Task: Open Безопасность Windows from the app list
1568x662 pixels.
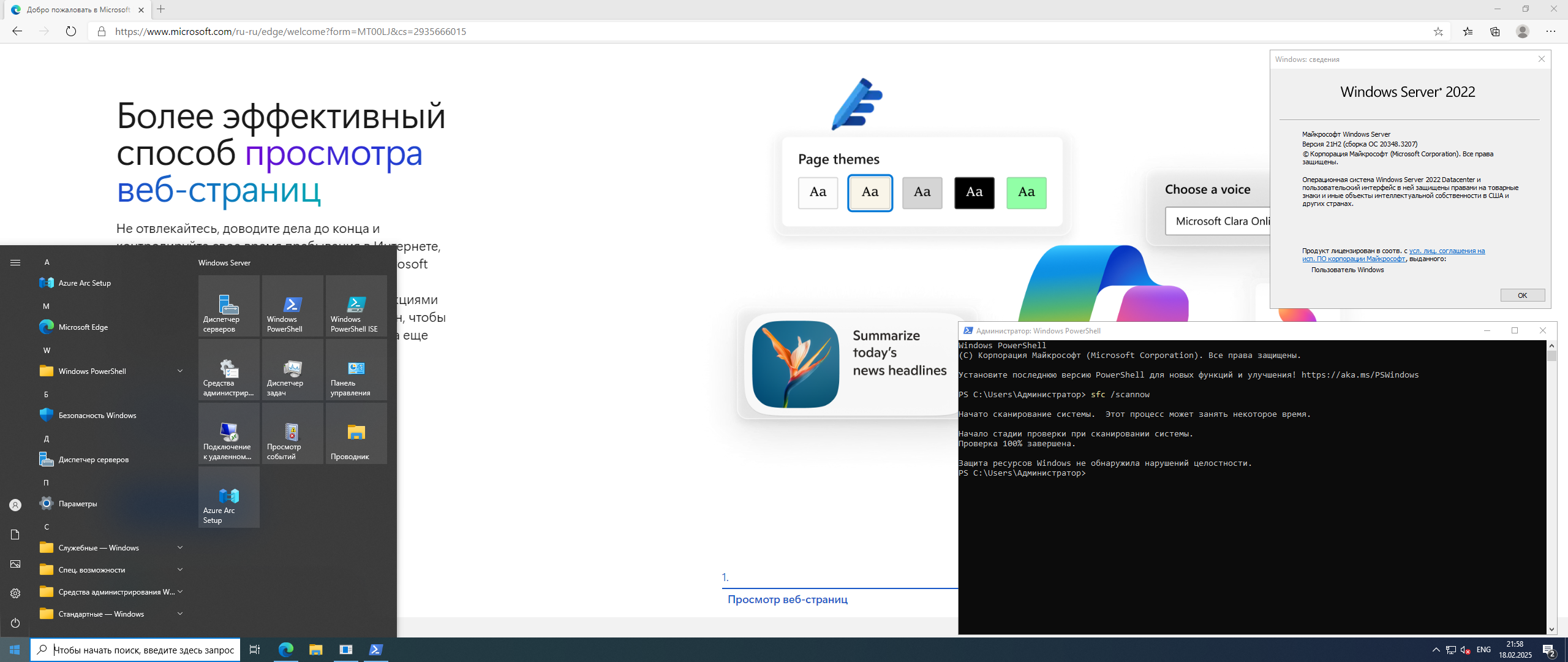Action: pyautogui.click(x=110, y=415)
